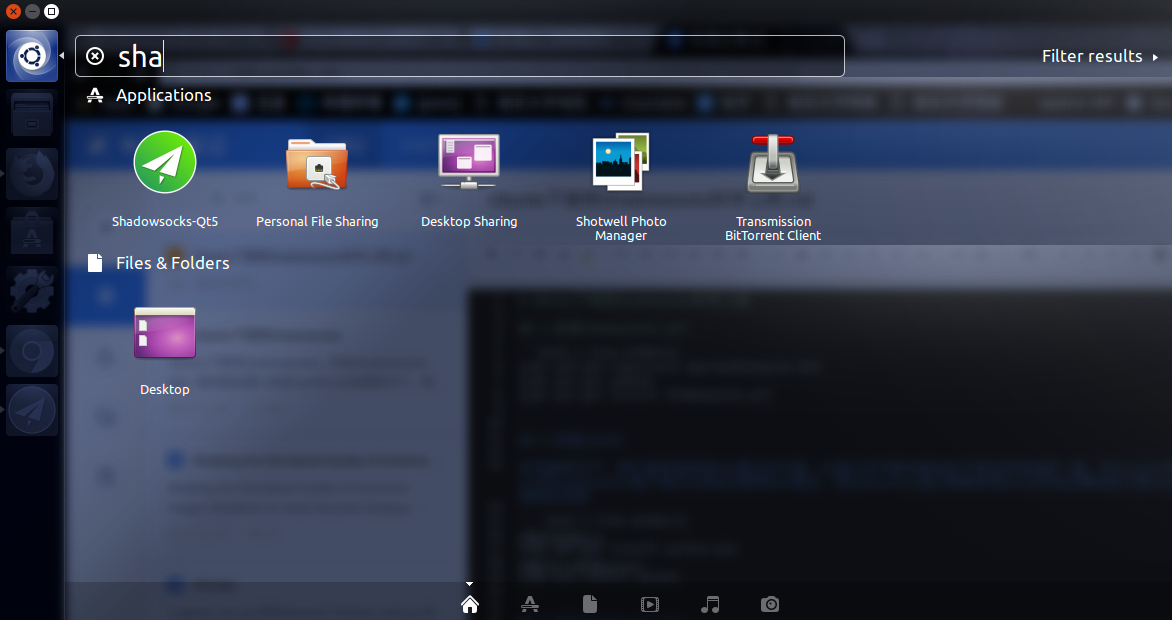Maximize the Dash with the top-left square button
1172x620 pixels.
[x=51, y=11]
